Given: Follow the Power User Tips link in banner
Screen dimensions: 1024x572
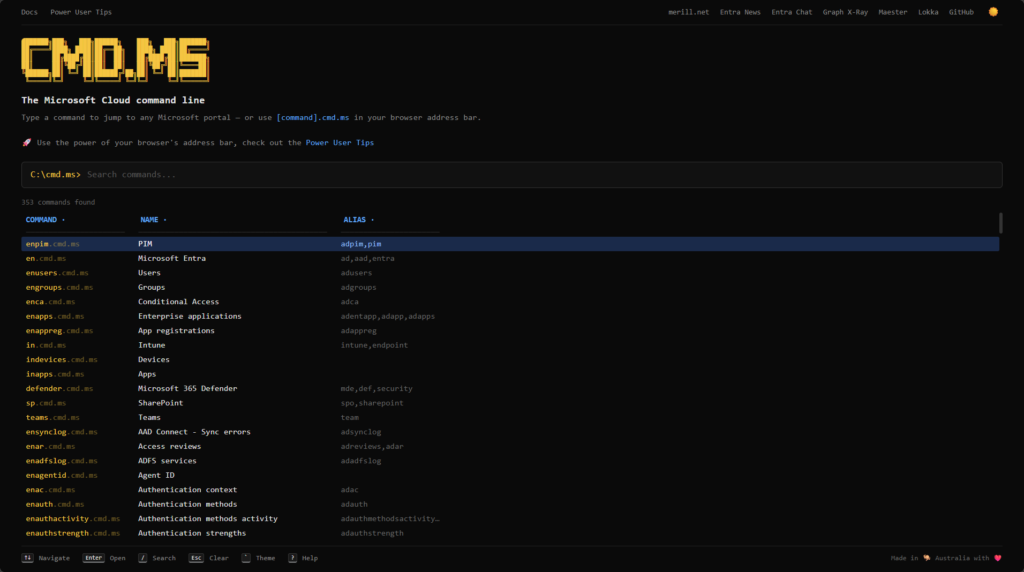Looking at the screenshot, I should click(x=340, y=142).
